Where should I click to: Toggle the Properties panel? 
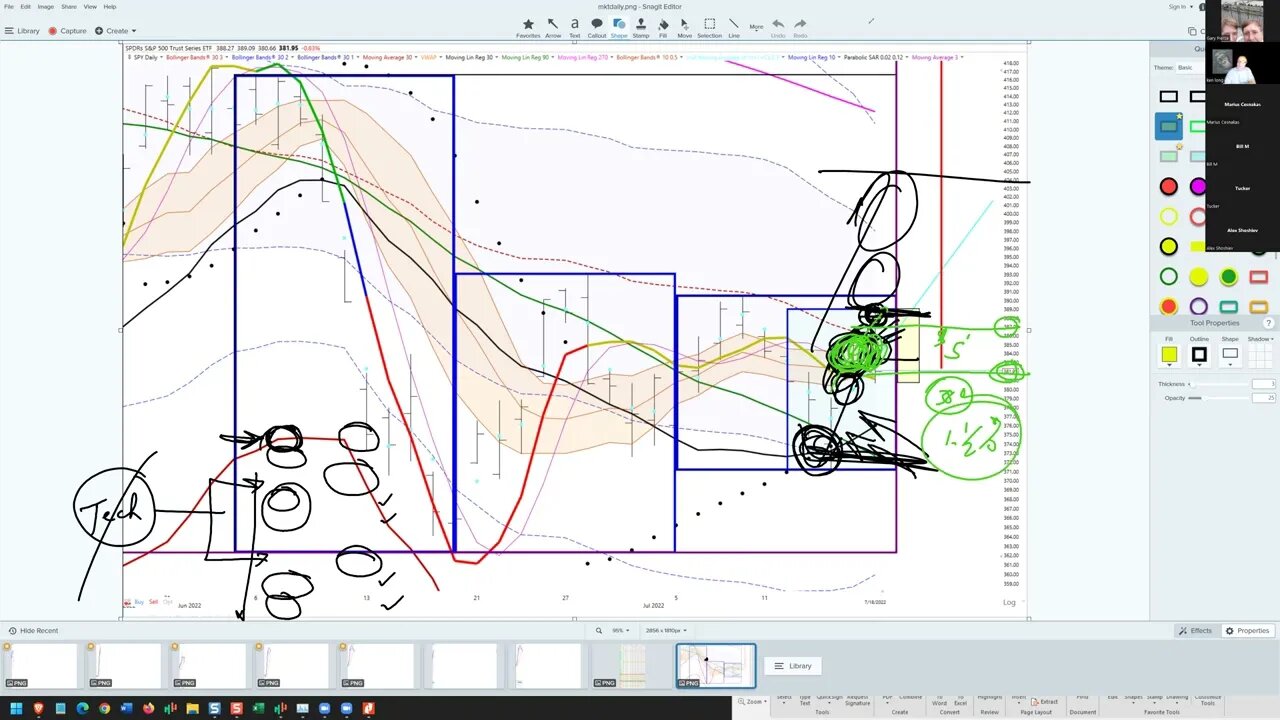pos(1247,631)
